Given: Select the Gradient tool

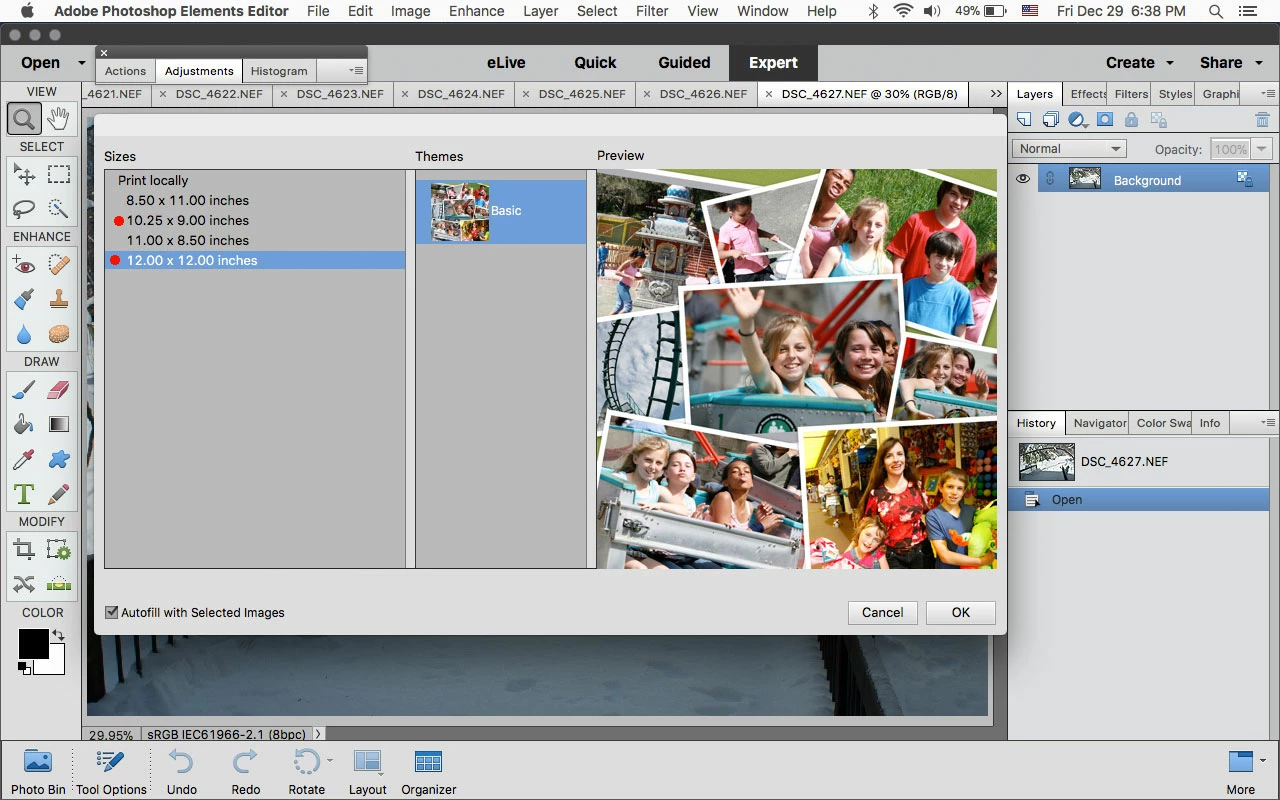Looking at the screenshot, I should coord(59,425).
